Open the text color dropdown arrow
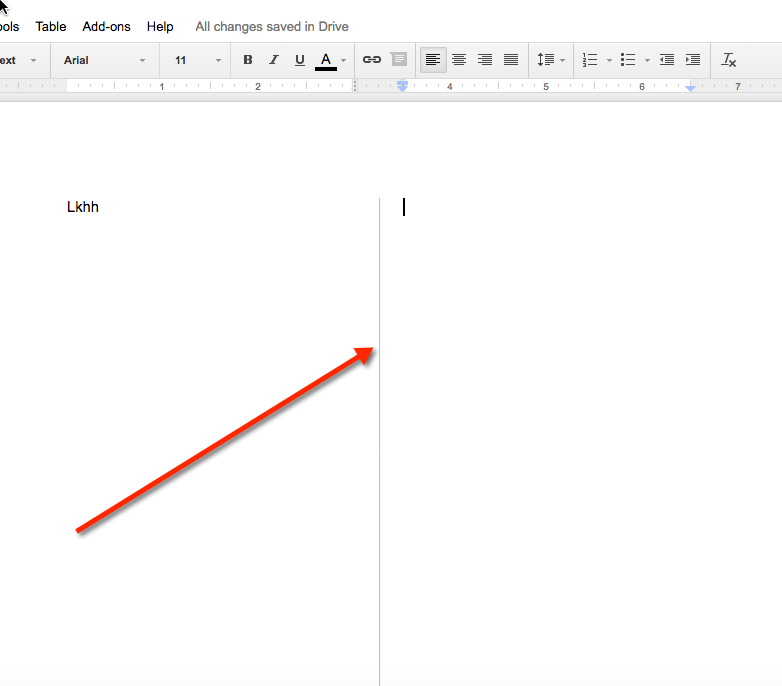 pyautogui.click(x=344, y=60)
